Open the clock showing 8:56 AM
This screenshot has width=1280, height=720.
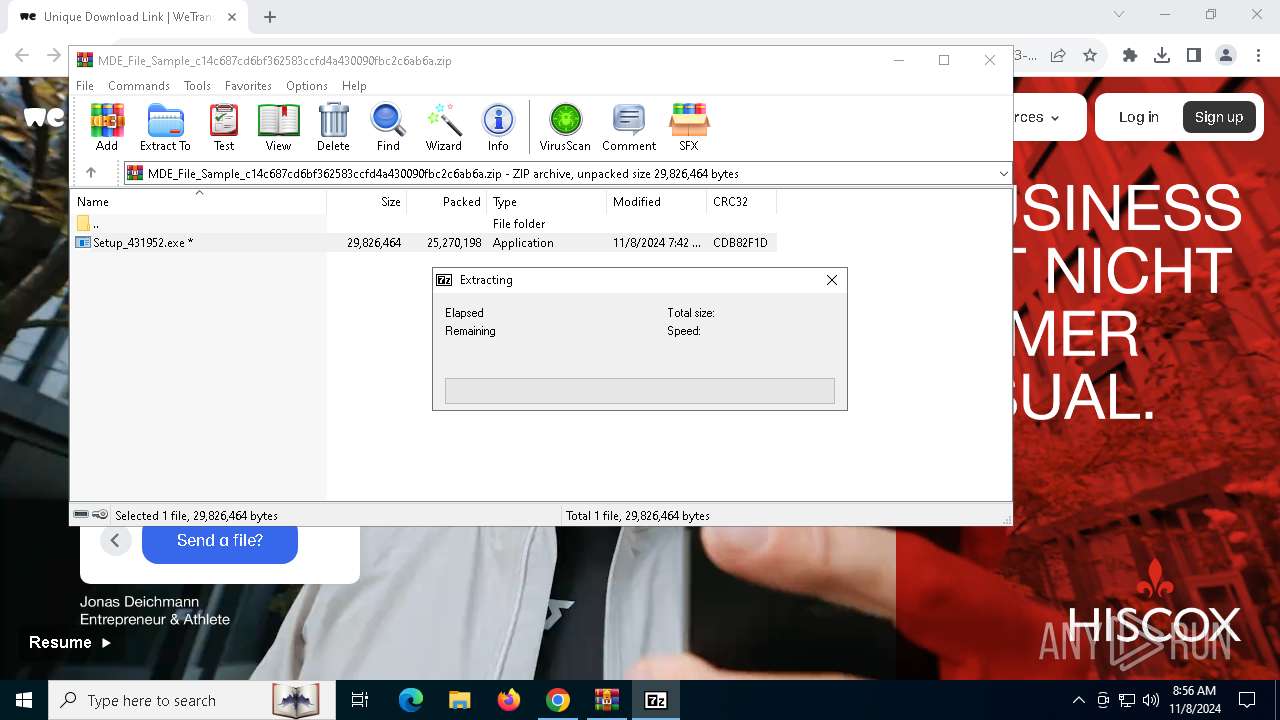(1195, 700)
